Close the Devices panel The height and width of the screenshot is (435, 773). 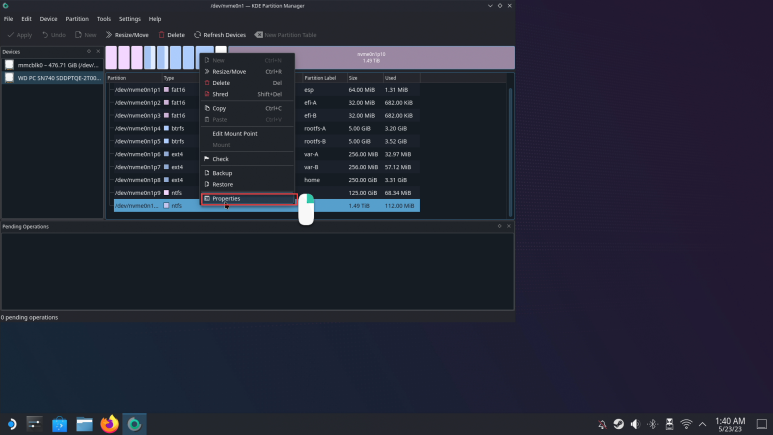[x=98, y=51]
